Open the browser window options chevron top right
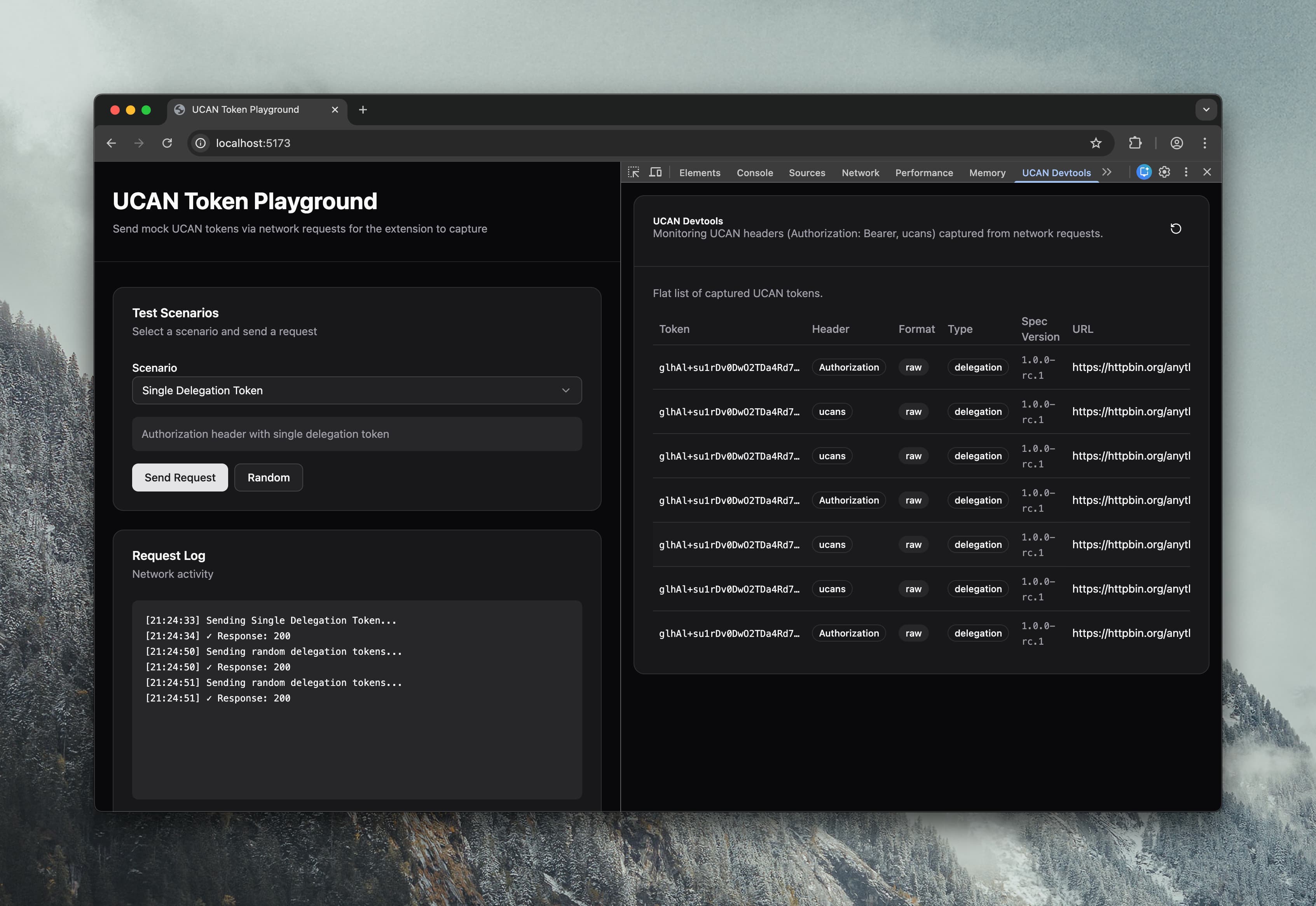This screenshot has width=1316, height=906. (1206, 110)
